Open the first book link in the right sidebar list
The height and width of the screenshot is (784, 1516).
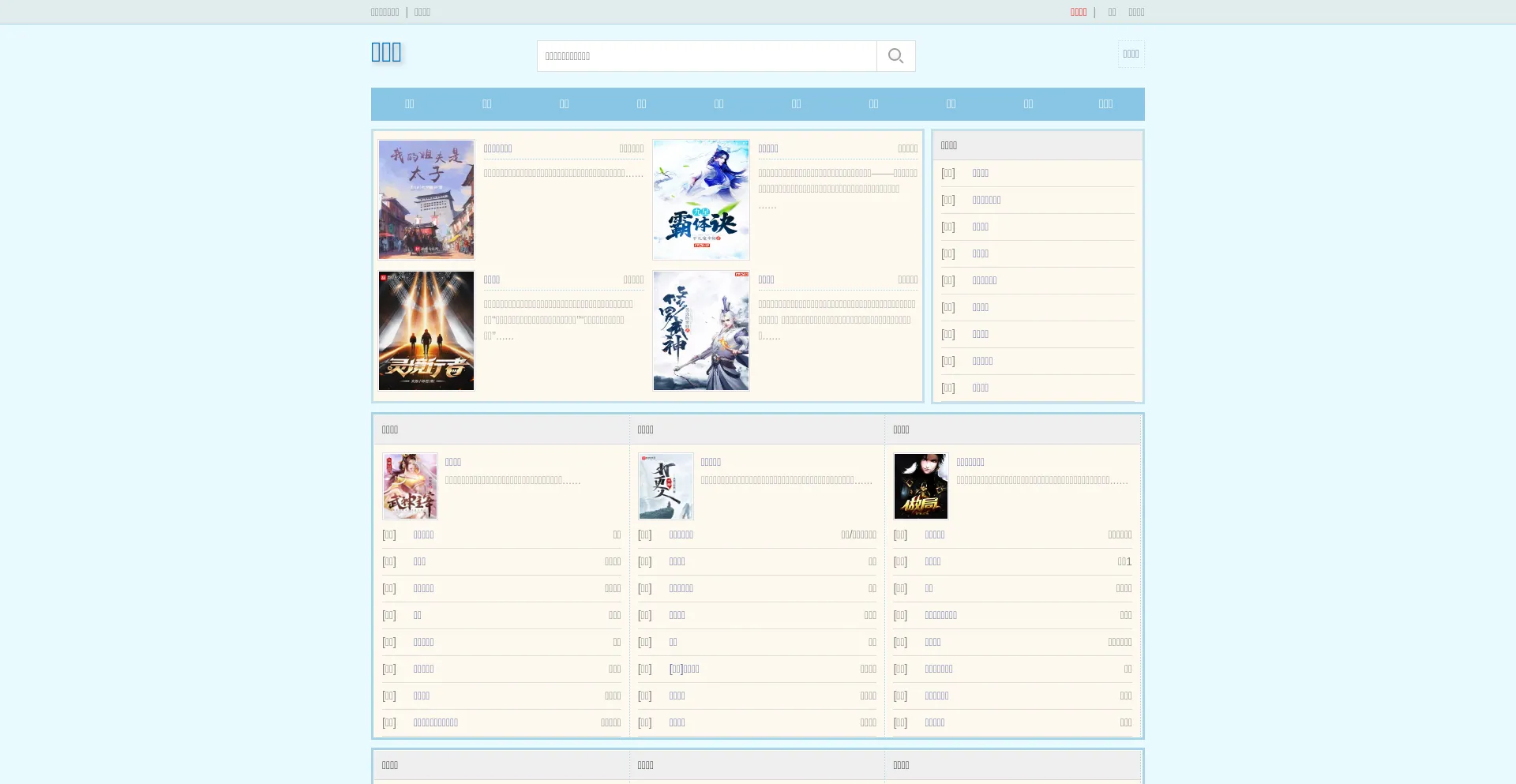[x=980, y=173]
